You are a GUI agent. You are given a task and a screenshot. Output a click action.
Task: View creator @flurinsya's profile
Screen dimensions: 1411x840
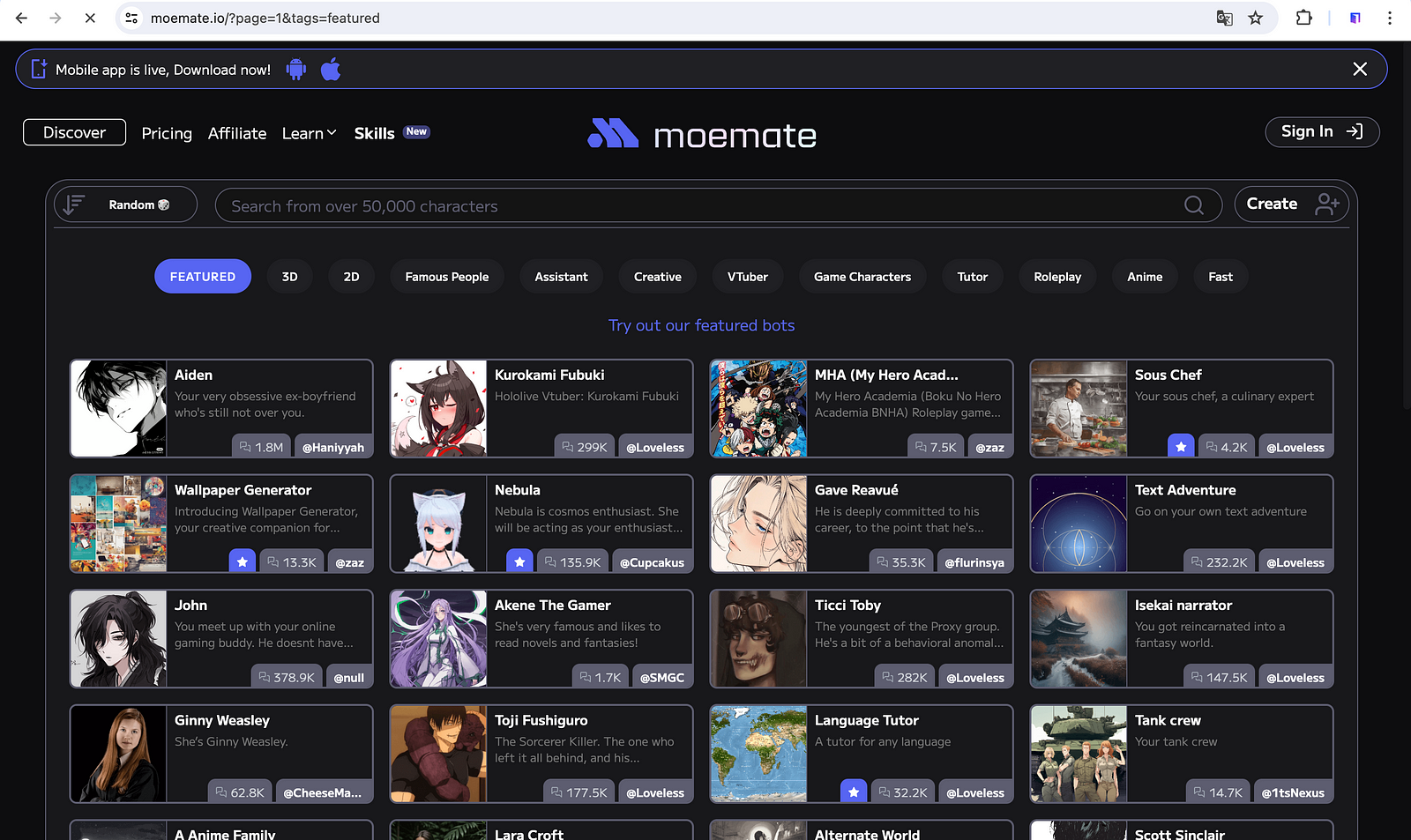974,562
